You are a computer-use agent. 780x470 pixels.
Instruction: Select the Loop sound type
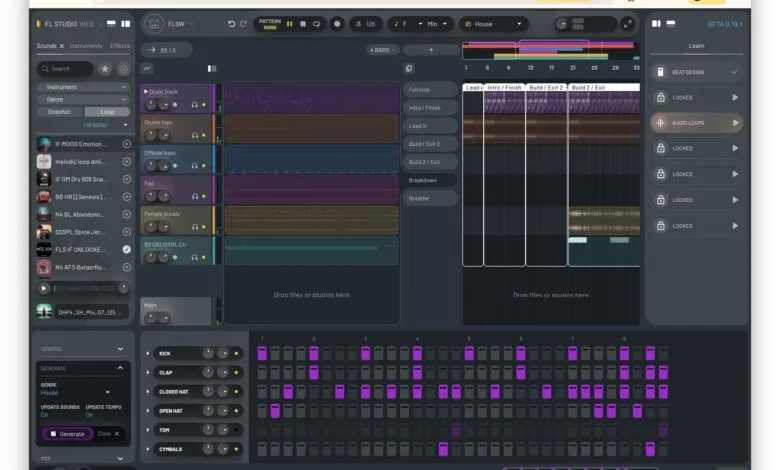(107, 112)
